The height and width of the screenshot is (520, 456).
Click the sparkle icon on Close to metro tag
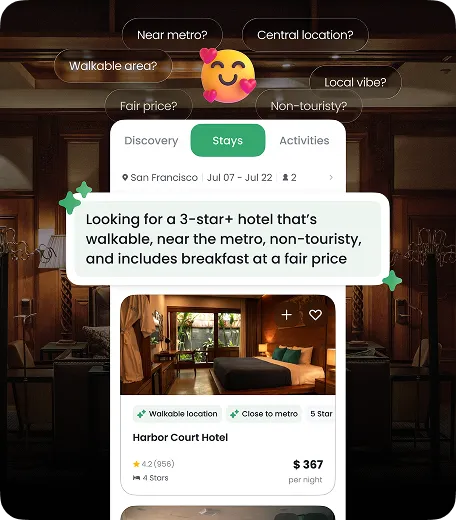(x=234, y=414)
